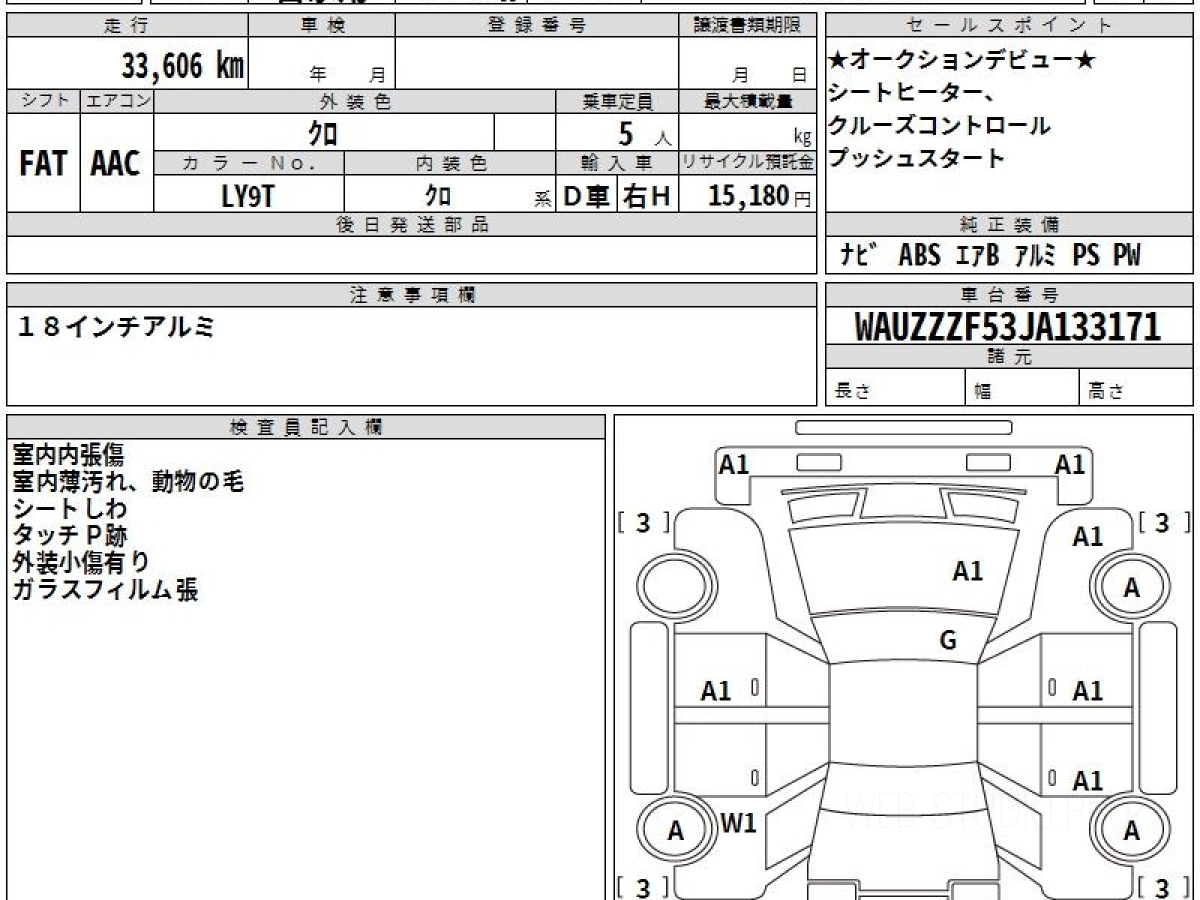The width and height of the screenshot is (1200, 900).
Task: Click the シフト header cell
Action: coord(43,101)
